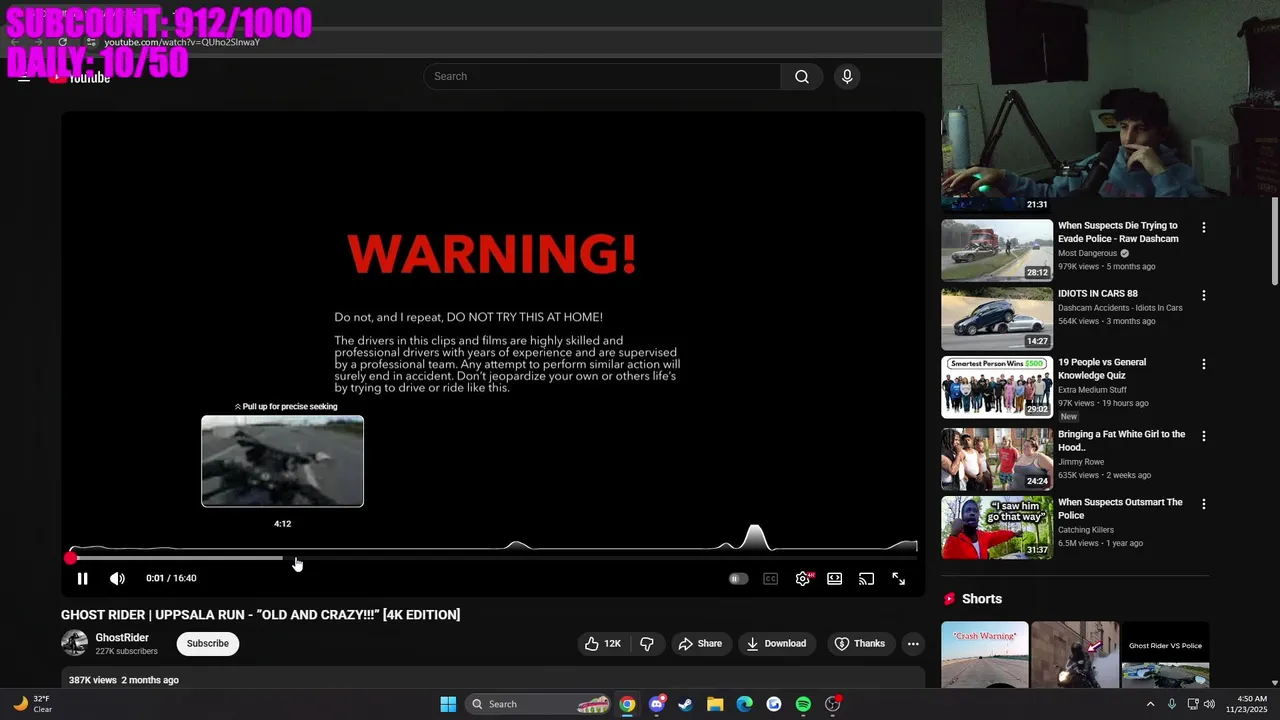1280x720 pixels.
Task: Share the Ghost Rider video
Action: (x=700, y=643)
